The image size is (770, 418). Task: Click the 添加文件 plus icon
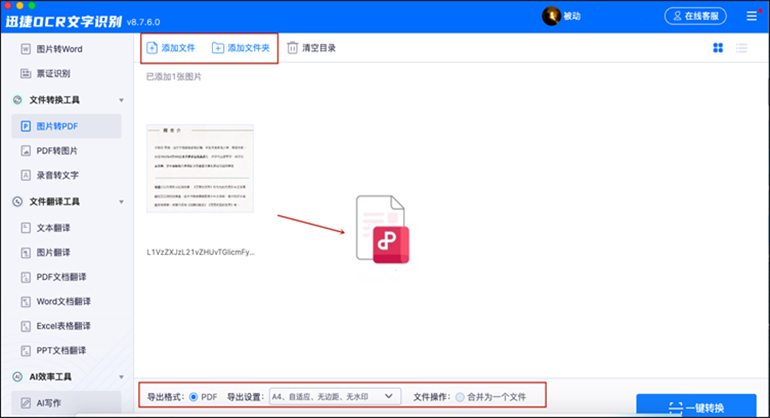(152, 48)
